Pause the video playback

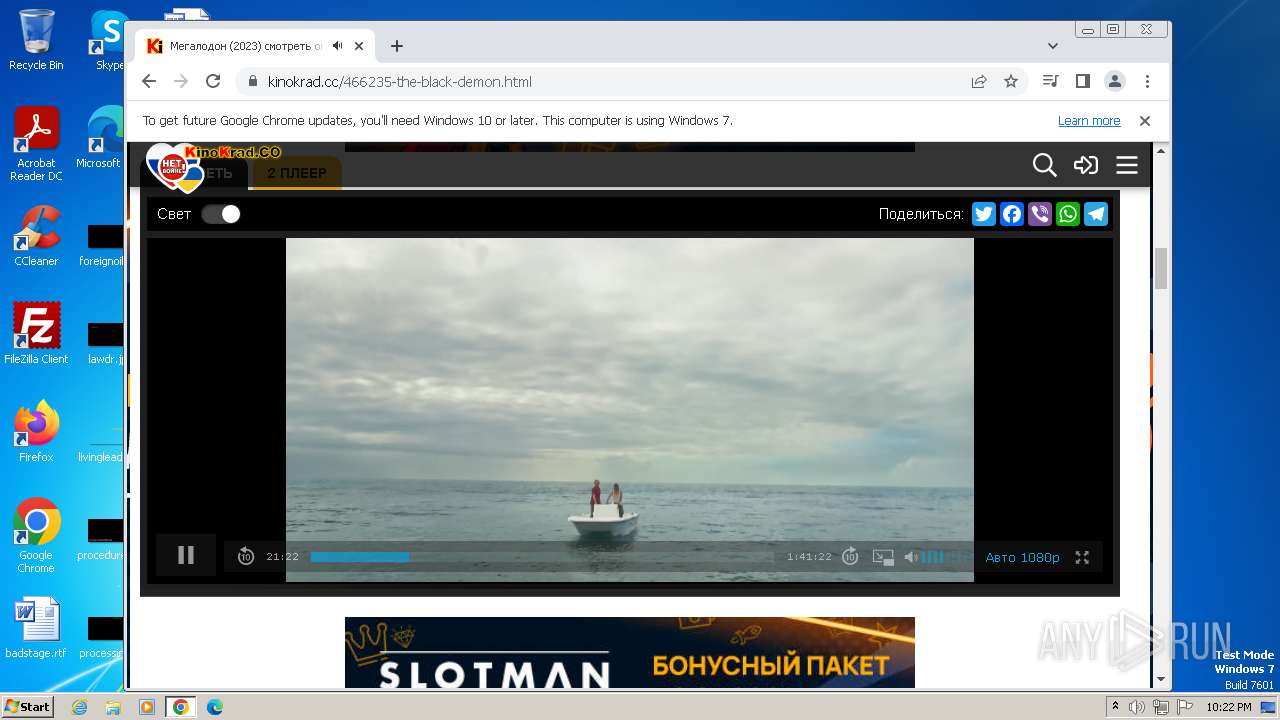pyautogui.click(x=186, y=555)
